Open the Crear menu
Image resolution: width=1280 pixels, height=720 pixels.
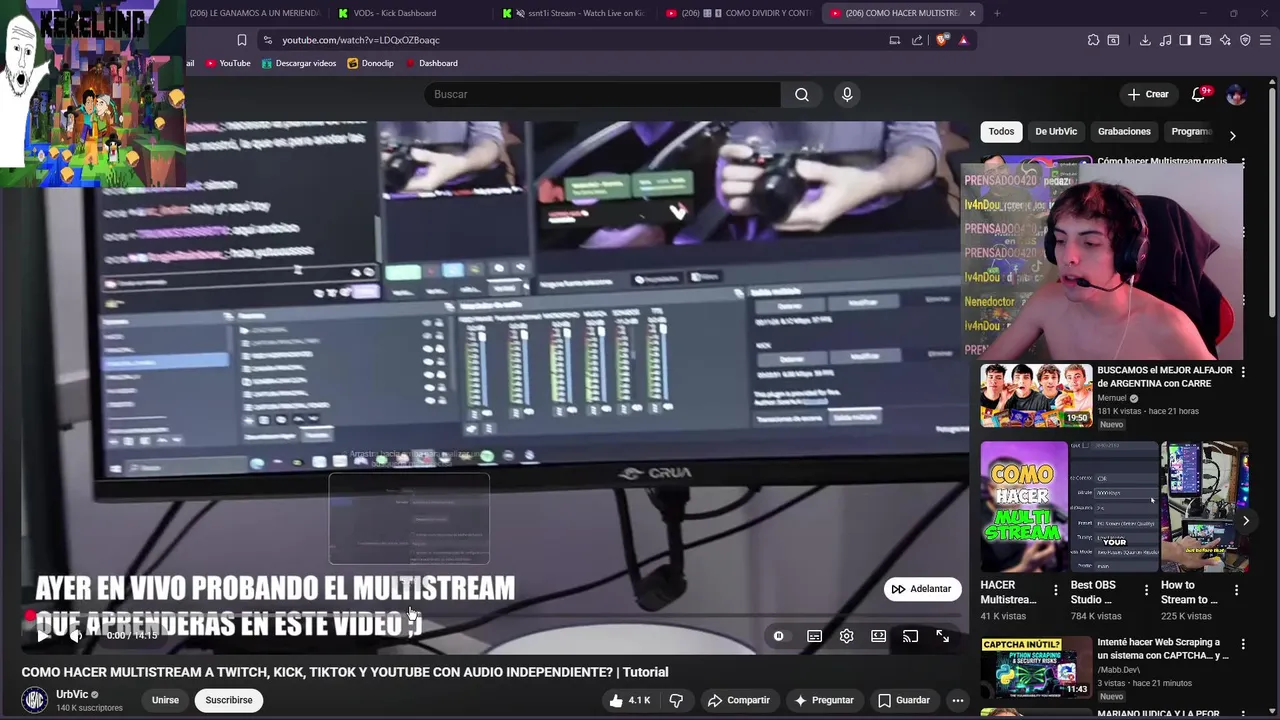(1148, 94)
